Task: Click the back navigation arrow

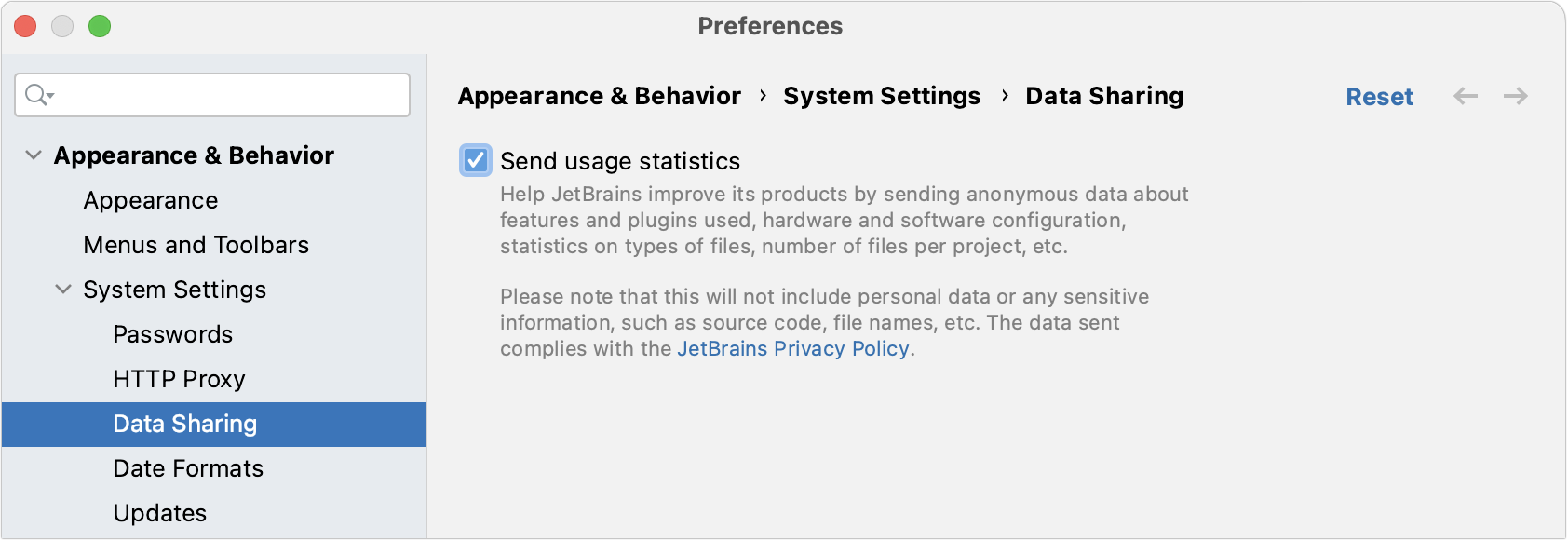Action: tap(1466, 96)
